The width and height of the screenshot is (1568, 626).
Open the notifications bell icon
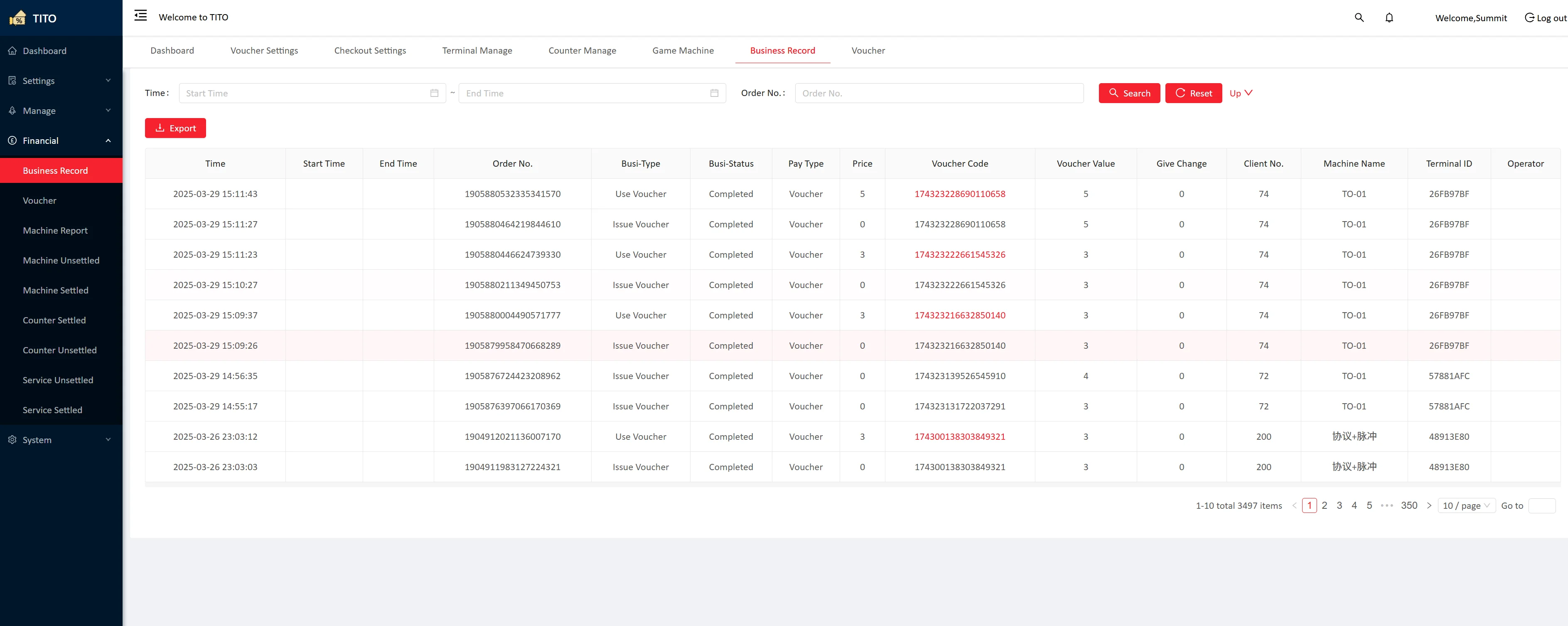[x=1389, y=17]
